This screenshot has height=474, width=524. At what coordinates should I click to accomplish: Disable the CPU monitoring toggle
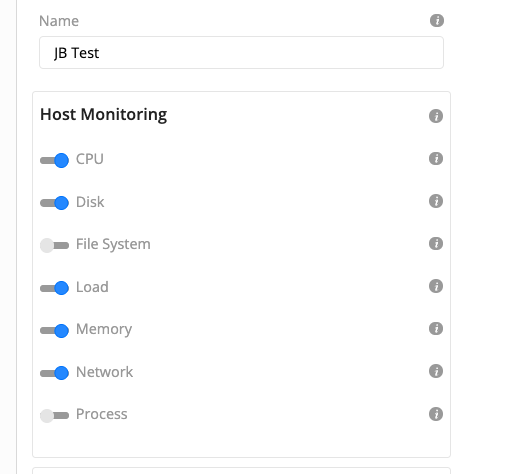[x=54, y=160]
